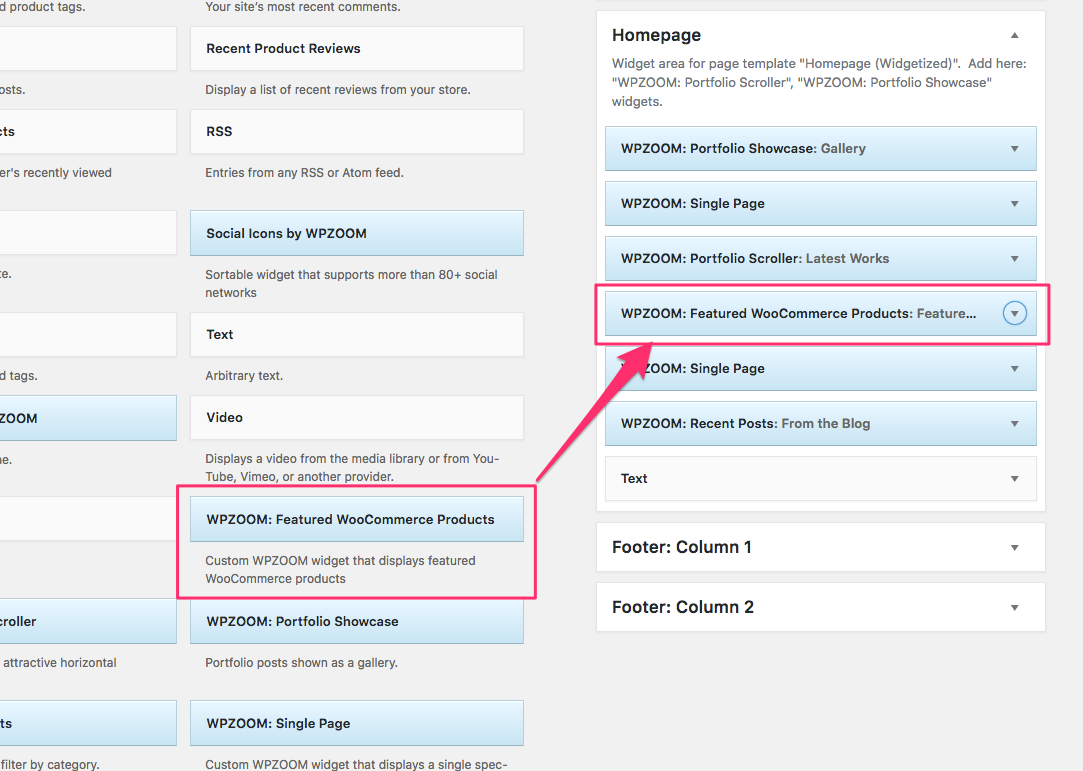The width and height of the screenshot is (1083, 771).
Task: Expand Footer: Column 2 widget area
Action: (1014, 608)
